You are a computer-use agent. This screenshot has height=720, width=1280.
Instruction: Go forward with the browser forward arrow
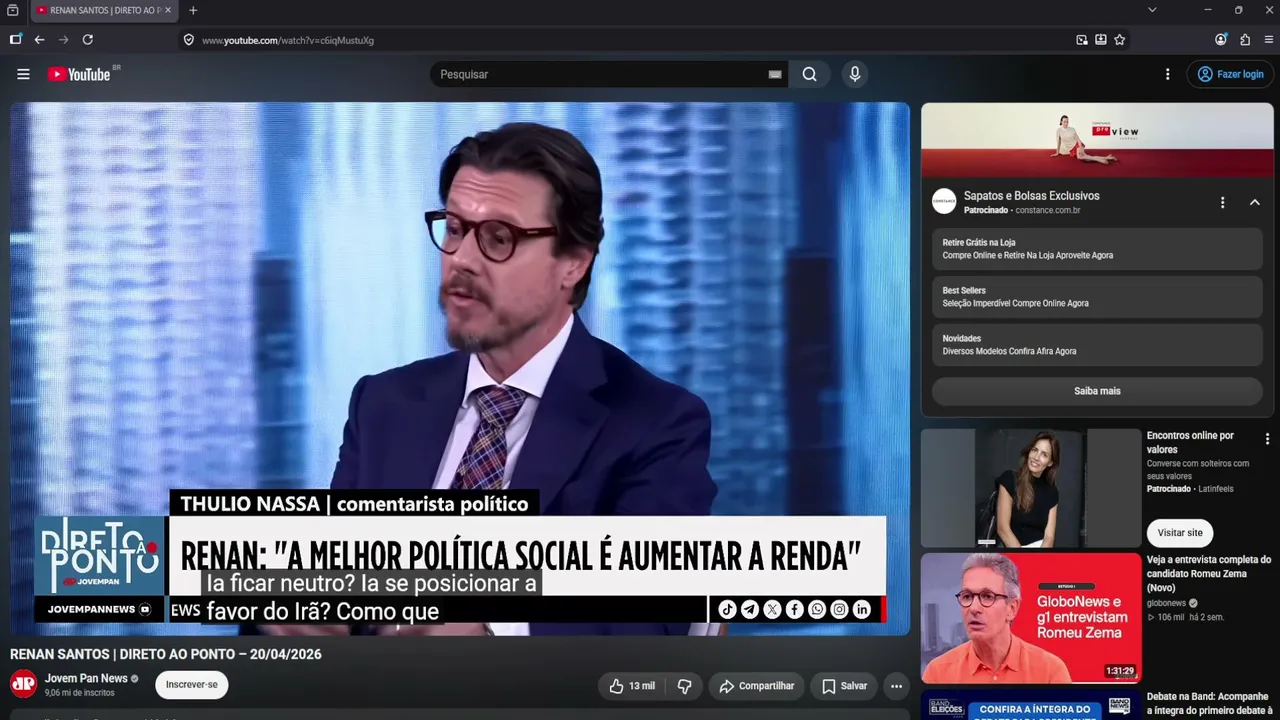click(x=63, y=40)
